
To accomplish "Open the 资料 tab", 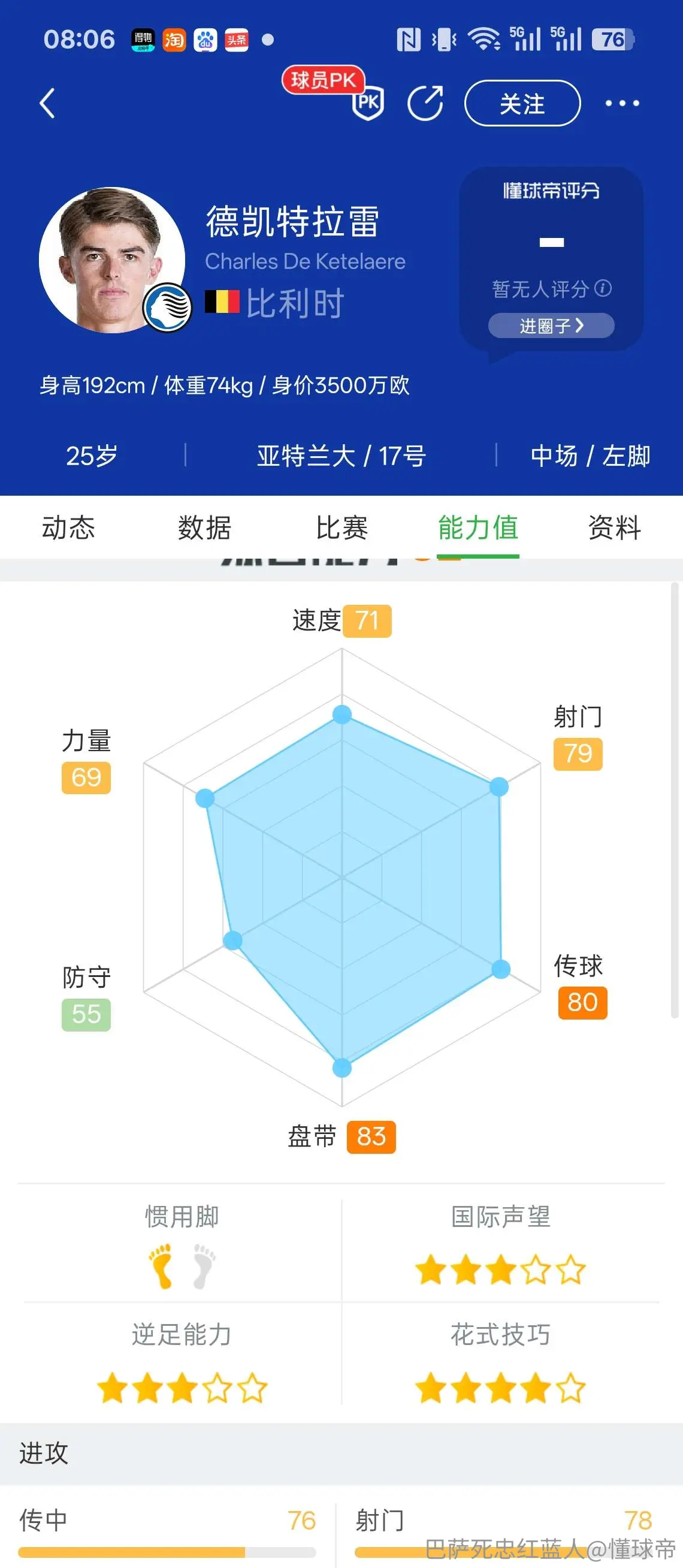I will tap(614, 527).
